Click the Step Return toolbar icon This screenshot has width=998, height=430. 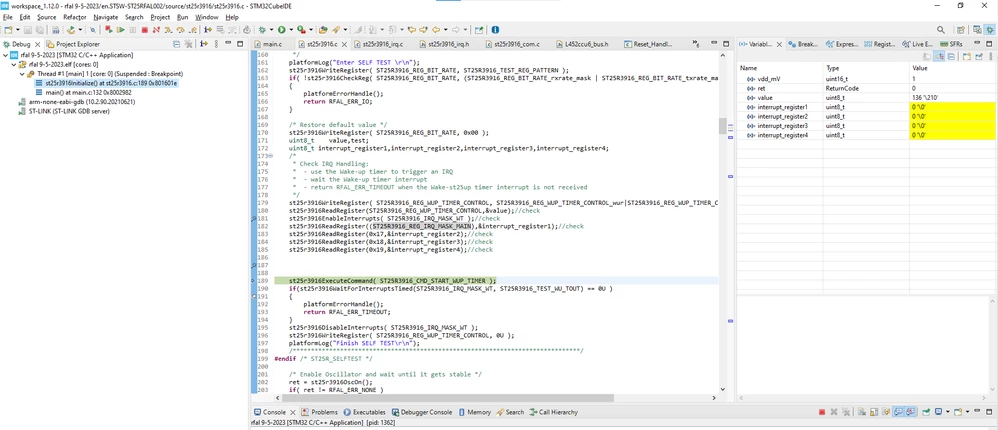[x=192, y=29]
